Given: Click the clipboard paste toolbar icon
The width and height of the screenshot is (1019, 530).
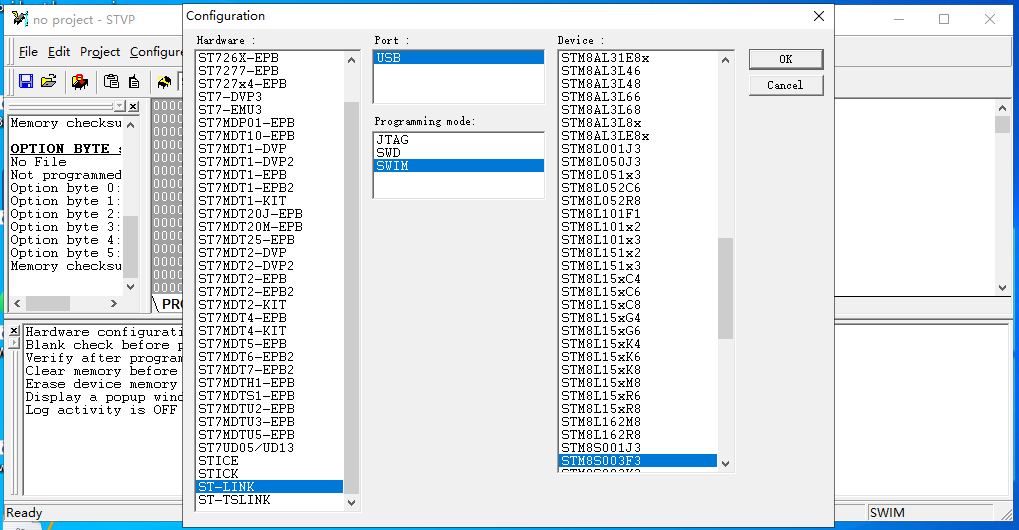Looking at the screenshot, I should (x=112, y=81).
